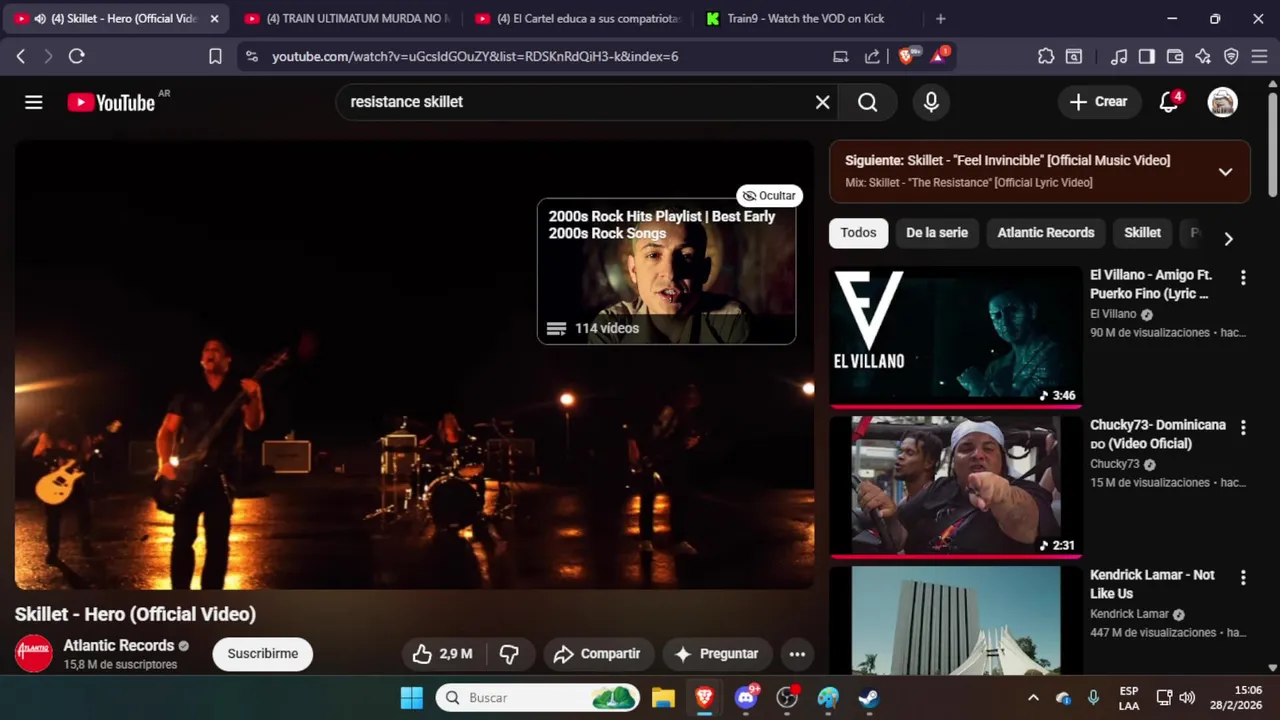The image size is (1280, 720).
Task: Open the Brave VPN shield icon
Action: pos(1231,57)
